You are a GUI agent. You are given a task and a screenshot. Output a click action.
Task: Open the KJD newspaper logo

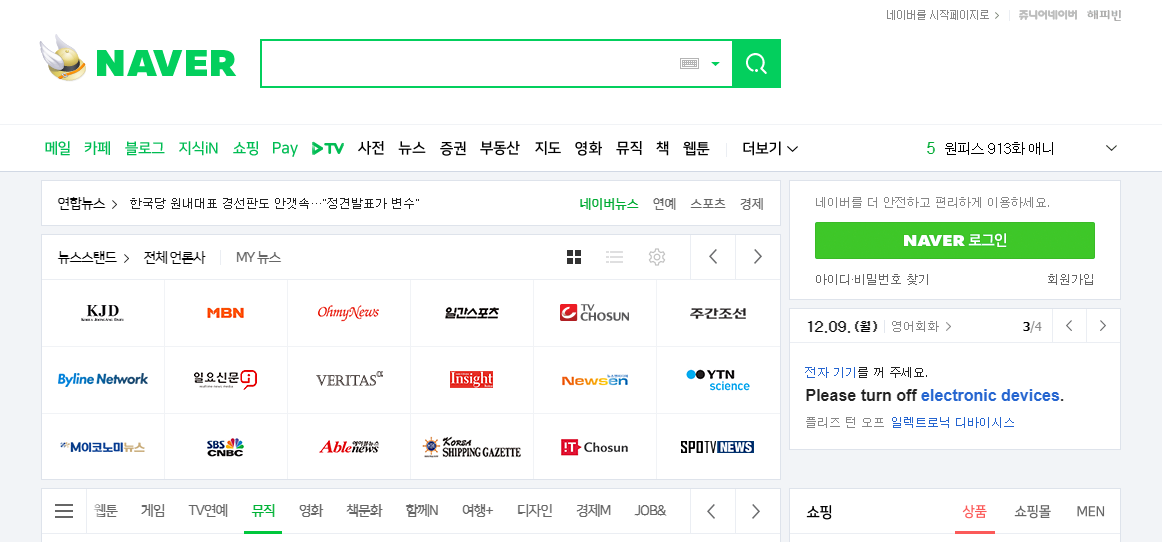tap(103, 313)
